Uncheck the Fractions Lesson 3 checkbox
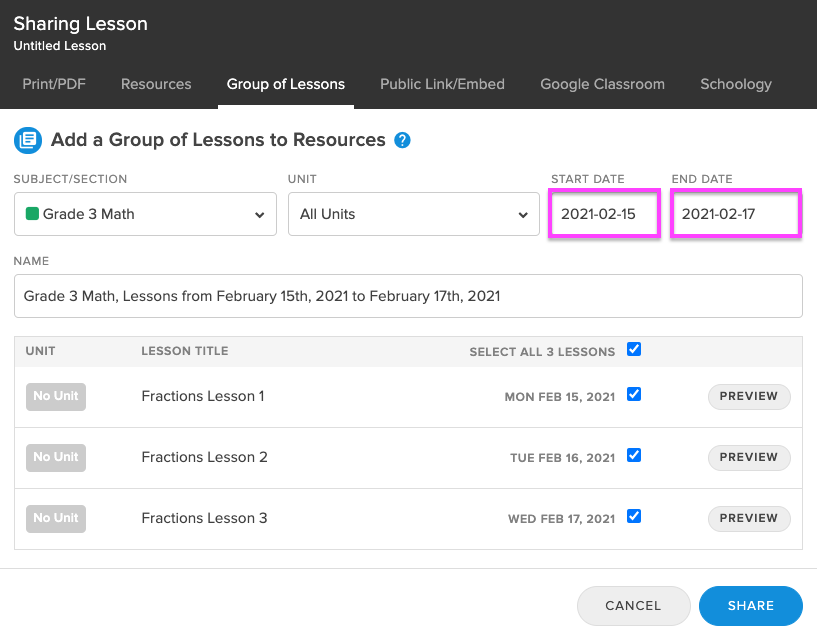The height and width of the screenshot is (641, 817). click(x=634, y=516)
